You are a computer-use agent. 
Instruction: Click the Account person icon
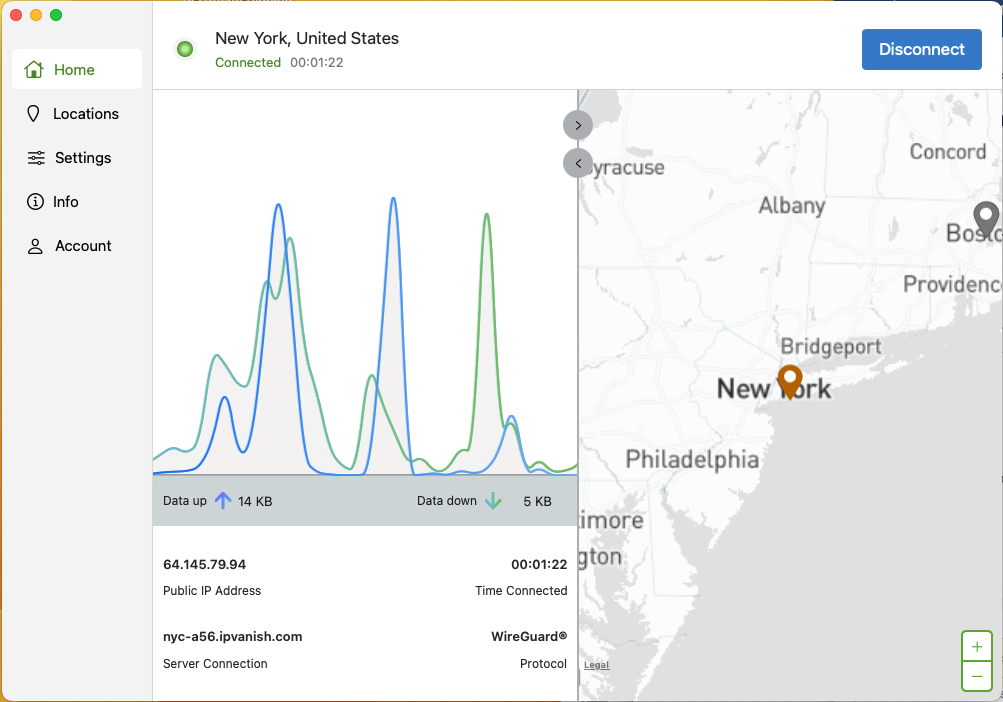point(35,246)
